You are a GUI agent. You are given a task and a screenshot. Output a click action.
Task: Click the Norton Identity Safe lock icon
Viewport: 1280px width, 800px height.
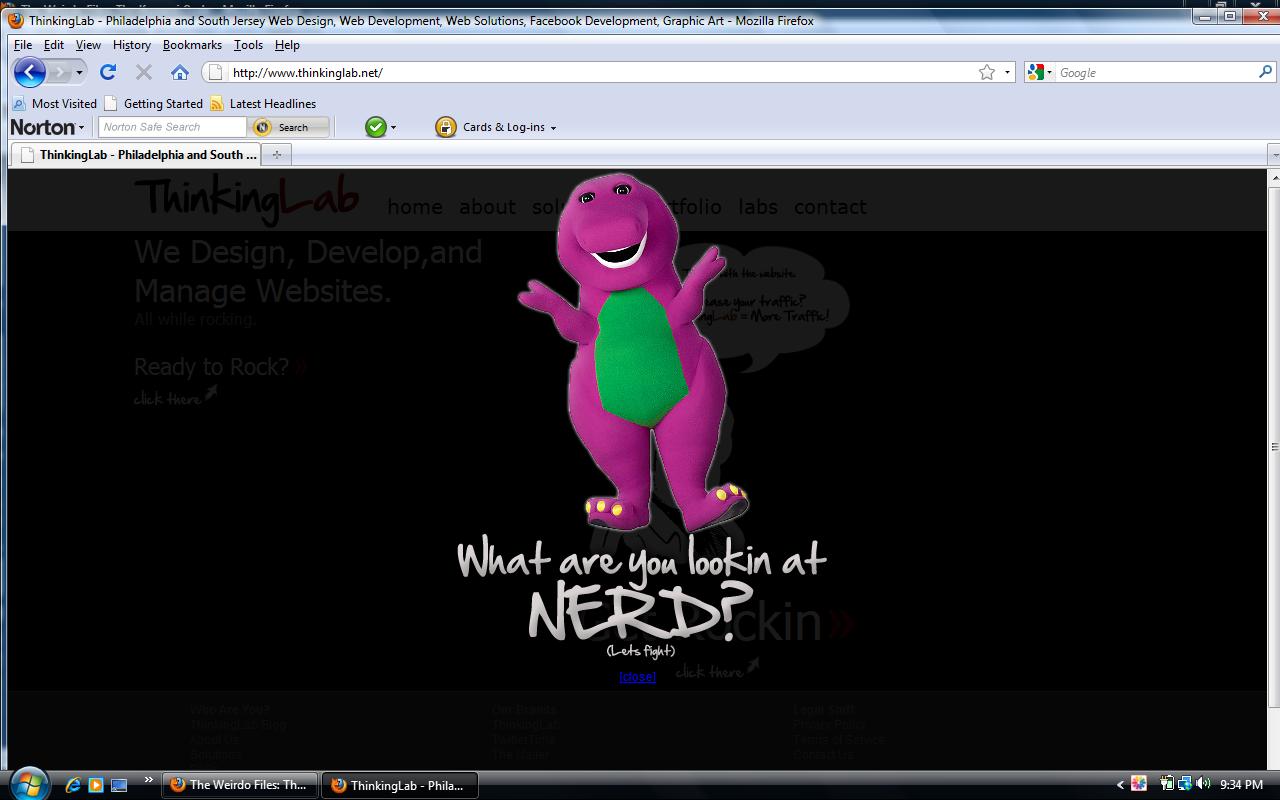[446, 127]
